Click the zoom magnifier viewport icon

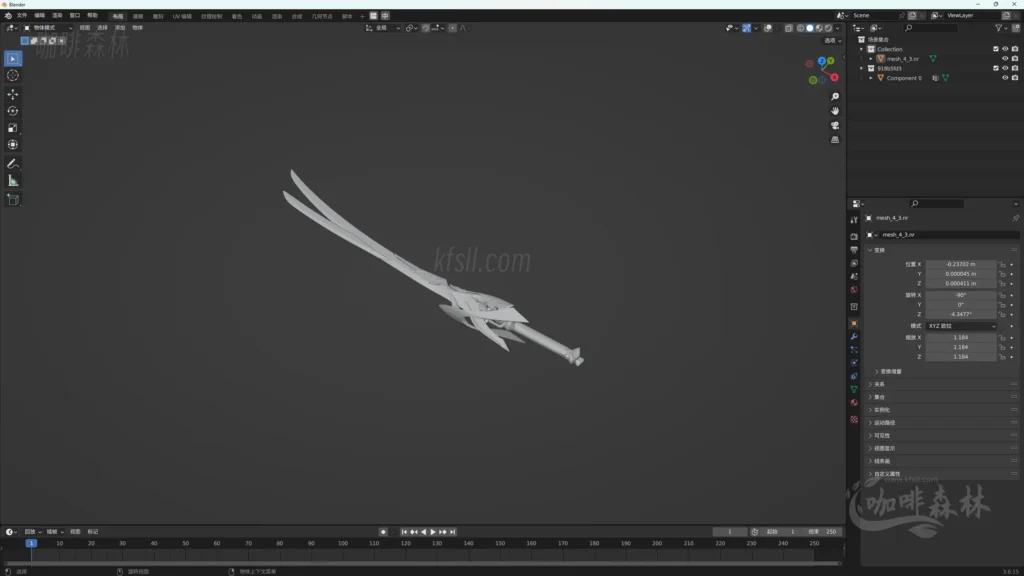coord(835,97)
